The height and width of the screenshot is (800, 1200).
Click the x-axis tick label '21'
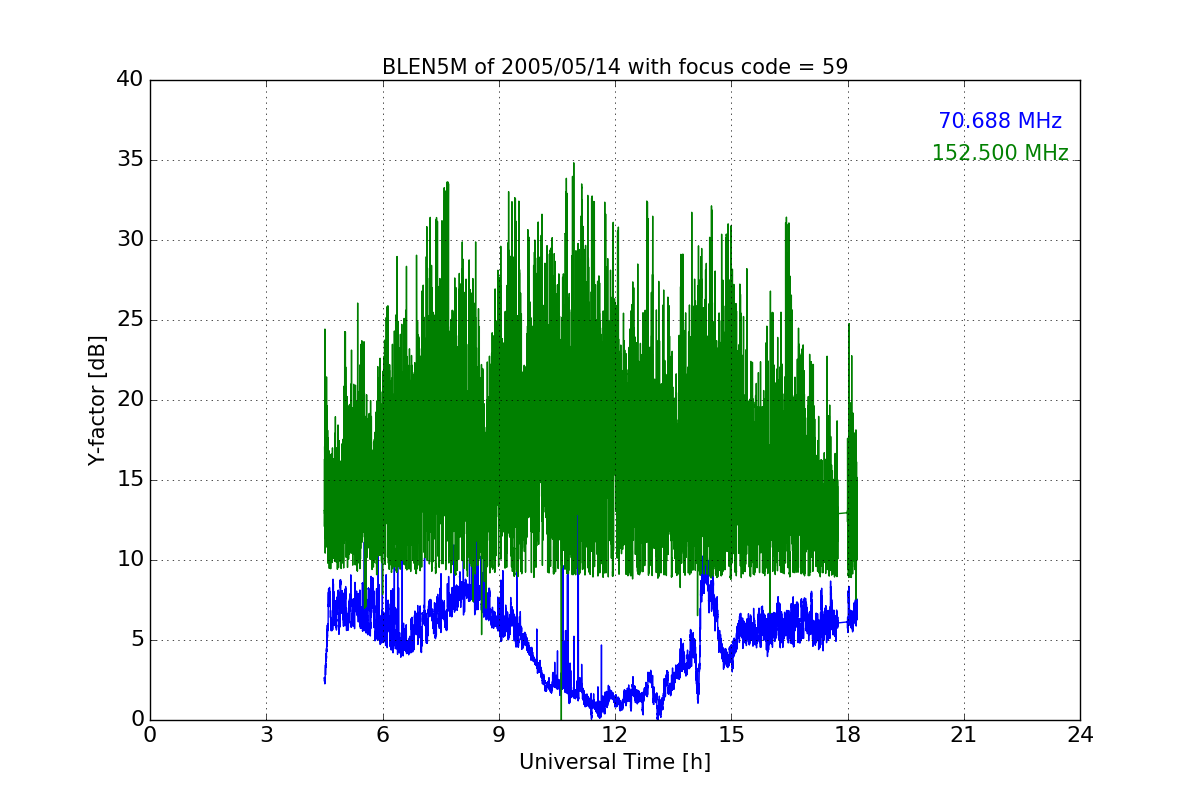tap(964, 735)
